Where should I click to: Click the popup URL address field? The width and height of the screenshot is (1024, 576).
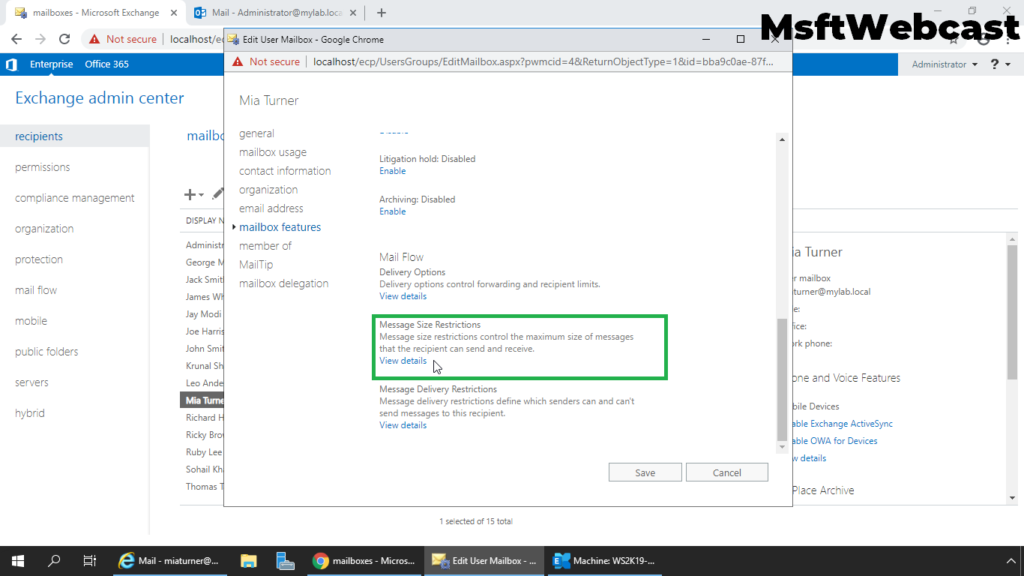[x=543, y=62]
